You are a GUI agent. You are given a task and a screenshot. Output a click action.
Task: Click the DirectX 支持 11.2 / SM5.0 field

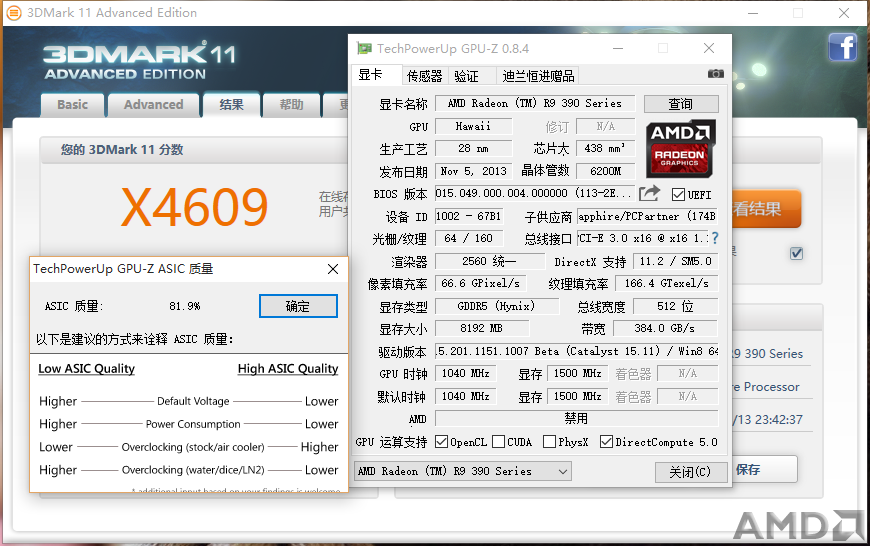click(676, 261)
